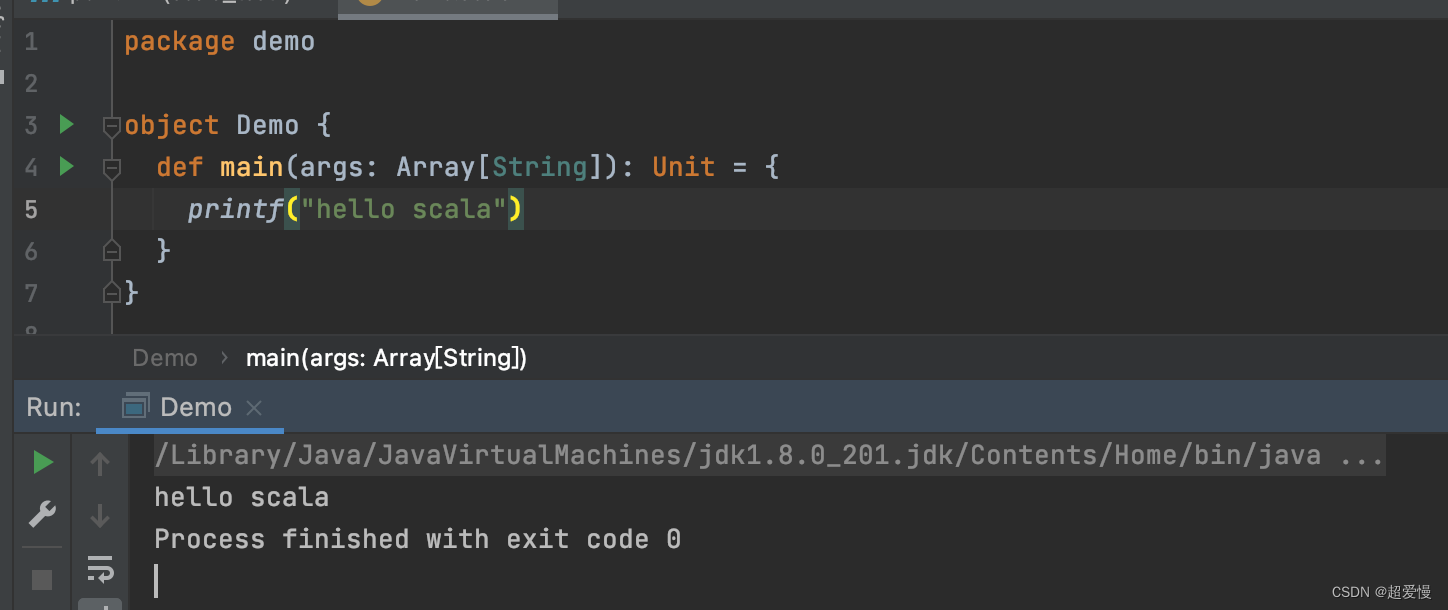The width and height of the screenshot is (1448, 610).
Task: Open run configuration wrench settings
Action: point(42,514)
